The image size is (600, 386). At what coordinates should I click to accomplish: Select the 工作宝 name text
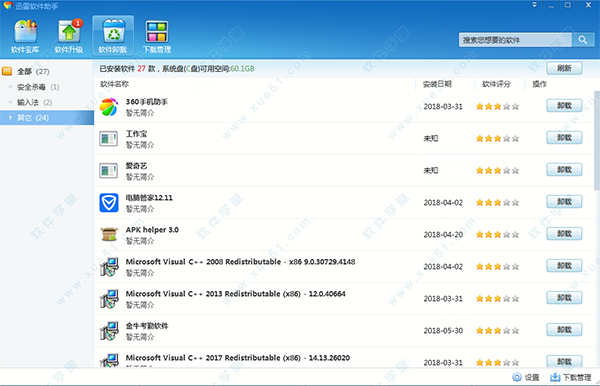click(136, 134)
